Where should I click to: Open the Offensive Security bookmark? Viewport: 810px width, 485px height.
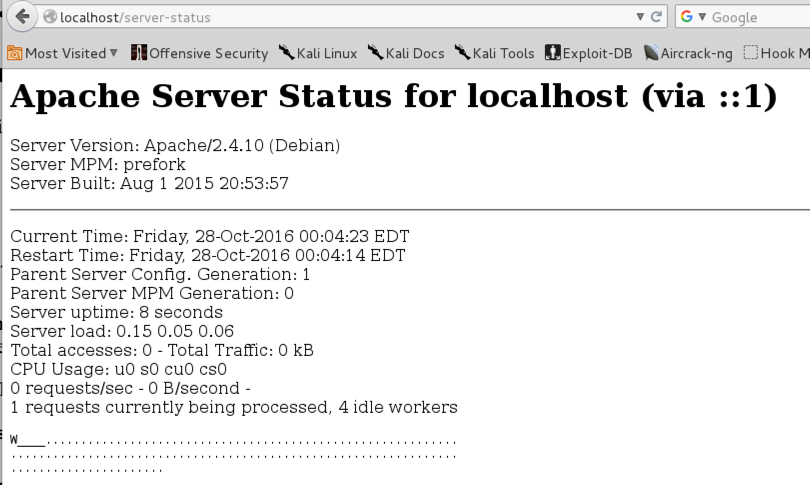click(199, 53)
